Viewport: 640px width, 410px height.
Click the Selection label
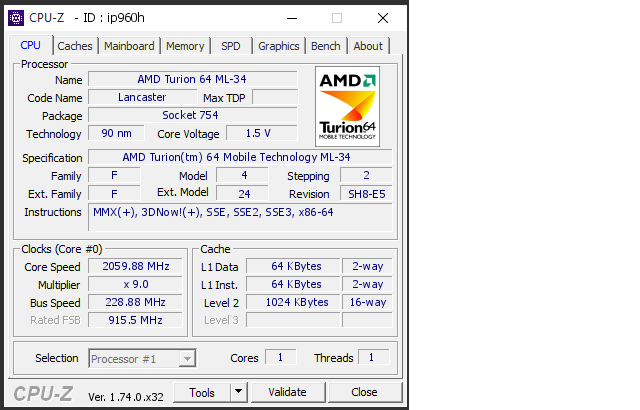click(57, 358)
